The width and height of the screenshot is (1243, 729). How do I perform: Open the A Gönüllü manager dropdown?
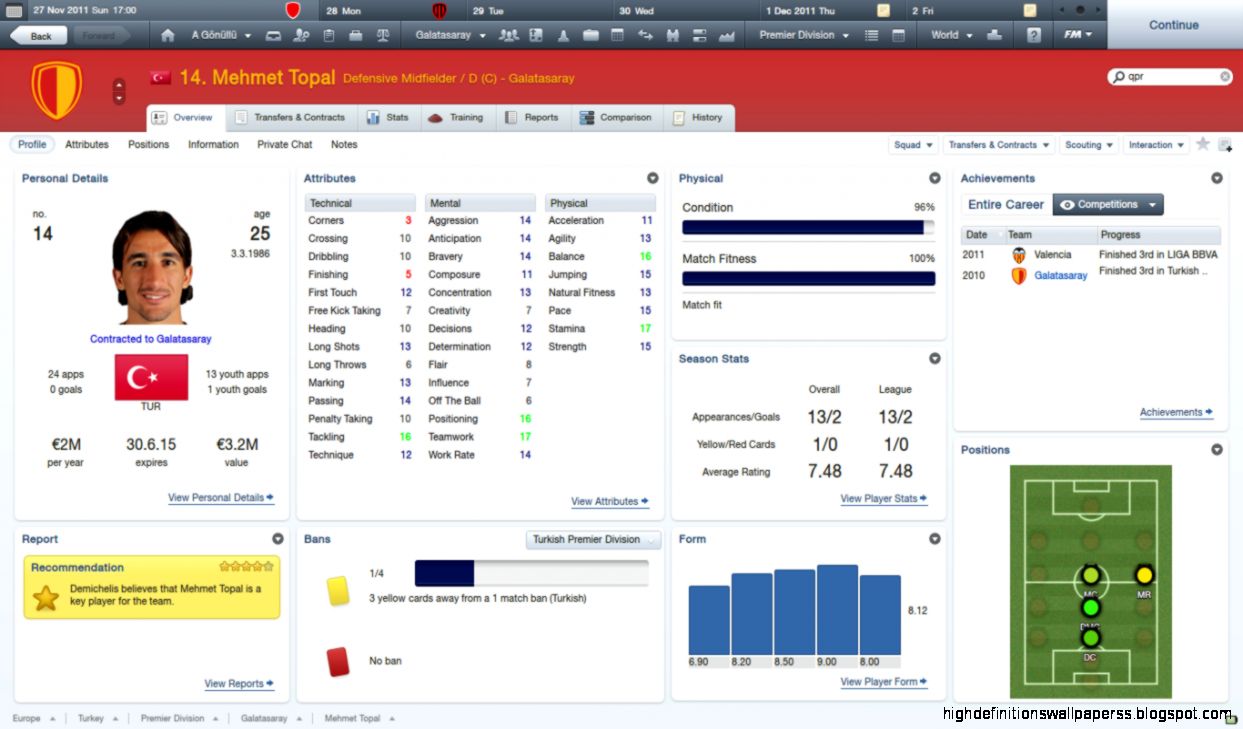(221, 35)
